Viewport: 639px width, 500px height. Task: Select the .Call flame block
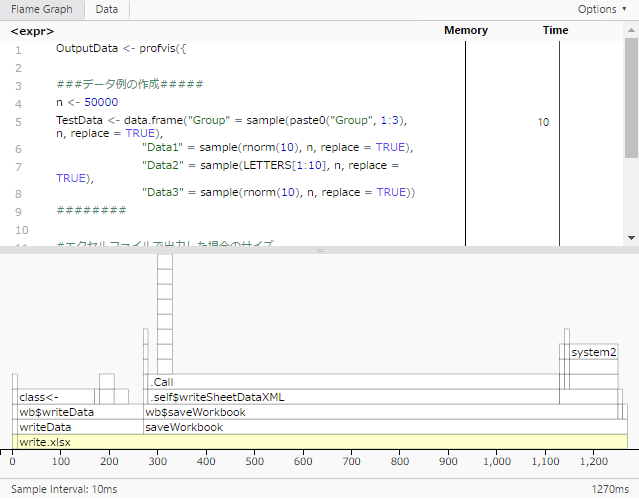pyautogui.click(x=354, y=382)
